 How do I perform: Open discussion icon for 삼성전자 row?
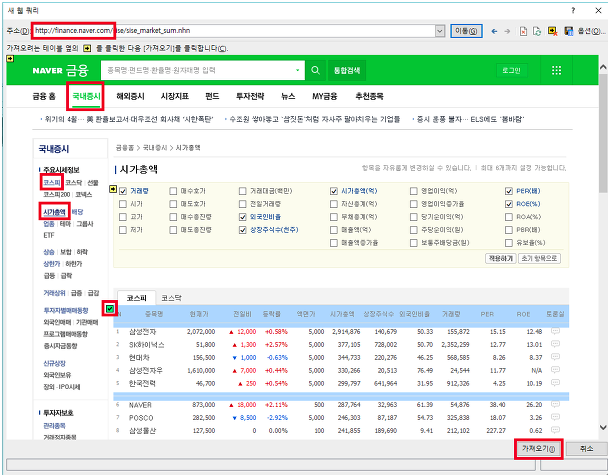coord(555,331)
